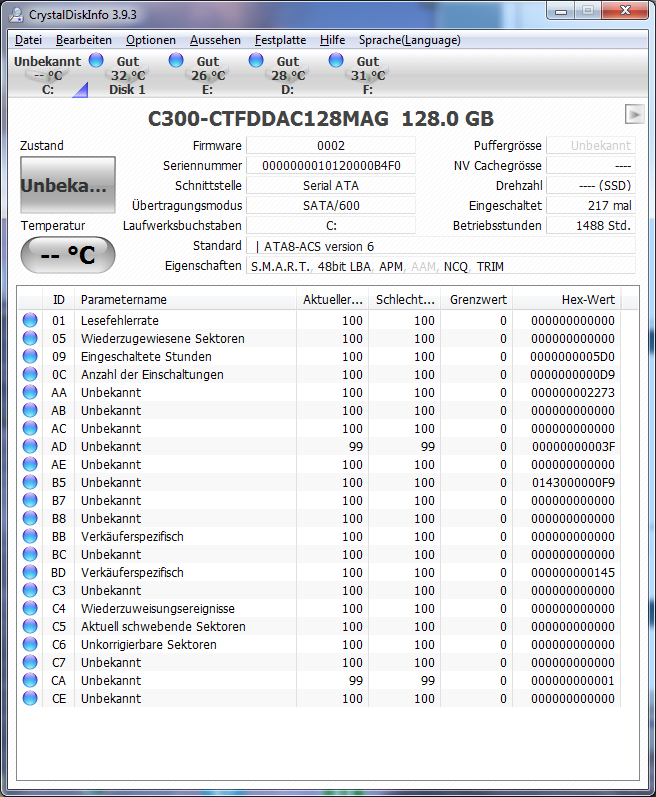Click status orb for Anzahl der Einschaltungen

coord(30,374)
